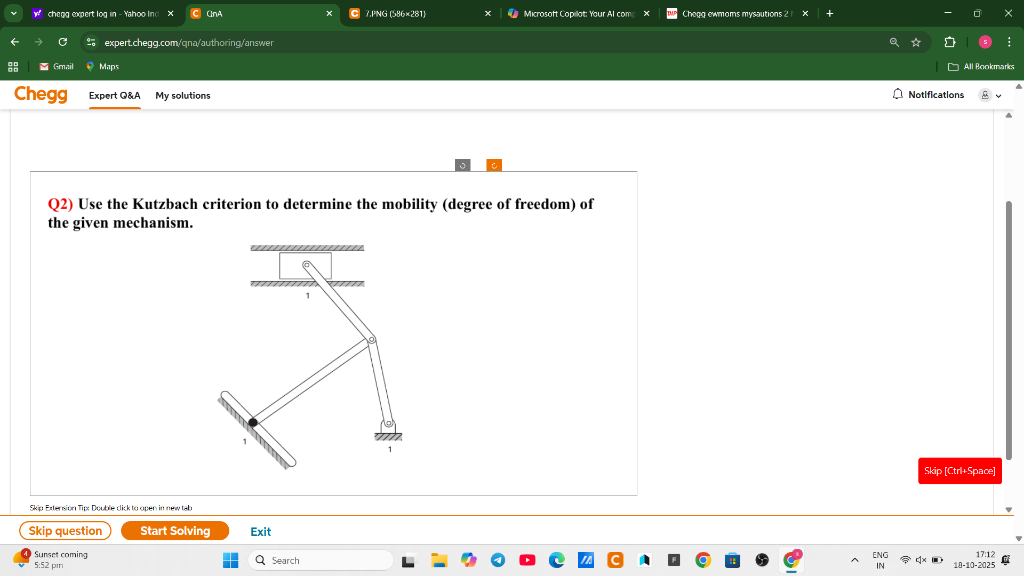Viewport: 1024px width, 576px height.
Task: Switch to the 7.PNG tab
Action: 420,14
